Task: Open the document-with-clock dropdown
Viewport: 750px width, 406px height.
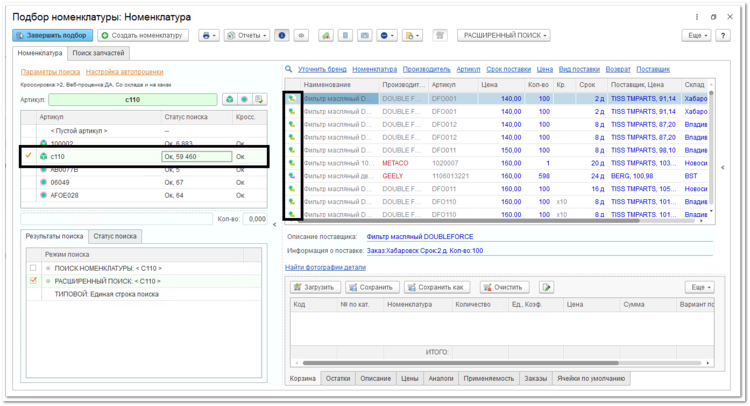Action: click(x=412, y=35)
